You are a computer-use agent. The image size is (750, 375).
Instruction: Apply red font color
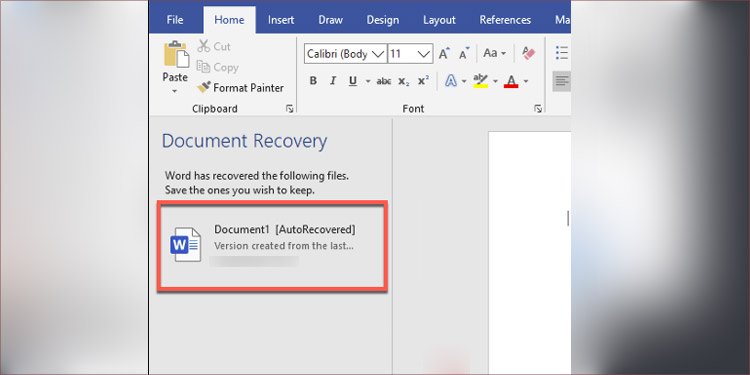pos(511,81)
